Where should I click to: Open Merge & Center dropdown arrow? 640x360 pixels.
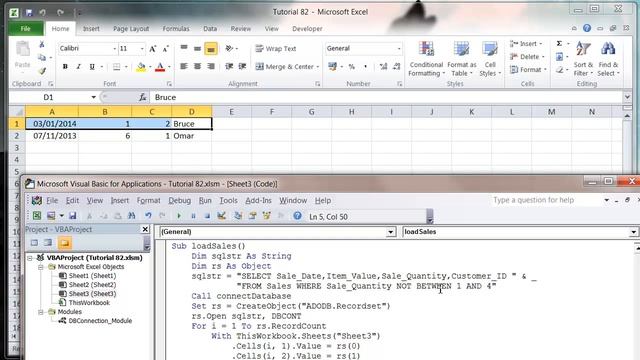click(x=318, y=67)
